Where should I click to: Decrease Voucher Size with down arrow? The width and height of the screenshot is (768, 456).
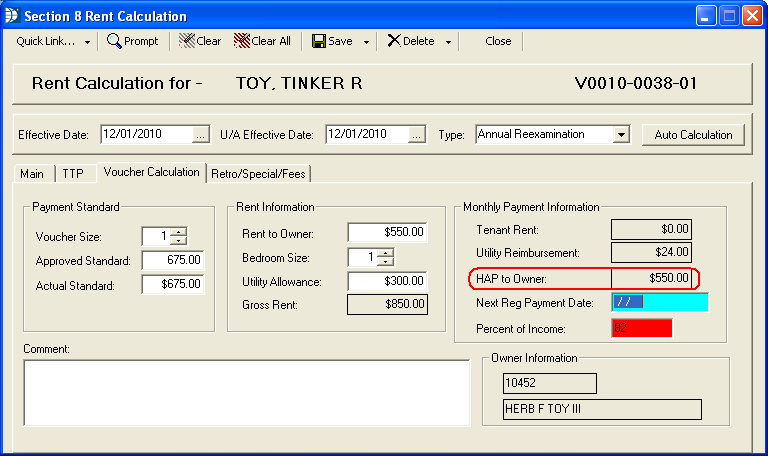(x=179, y=240)
